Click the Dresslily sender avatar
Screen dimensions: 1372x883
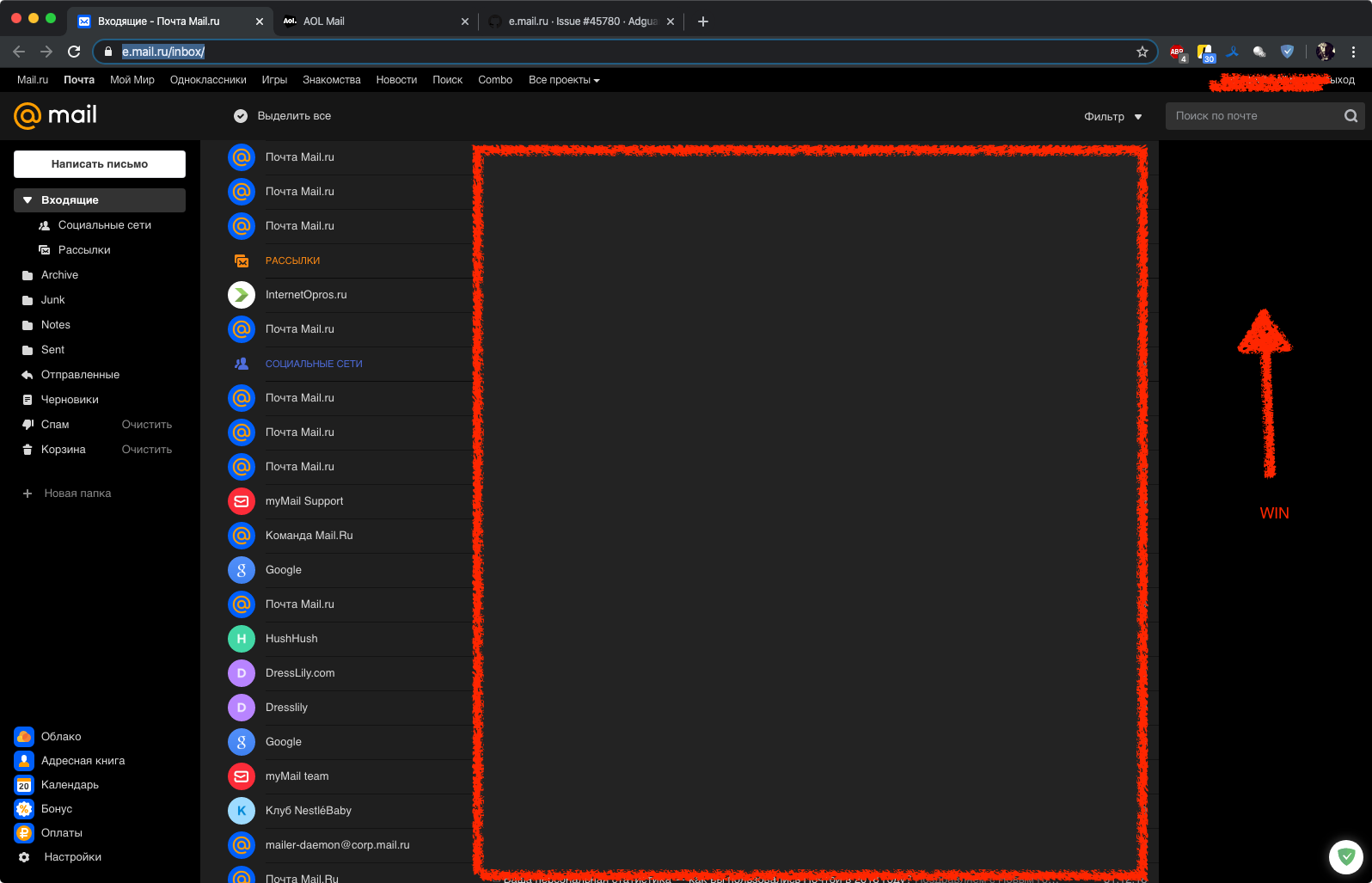(x=242, y=708)
